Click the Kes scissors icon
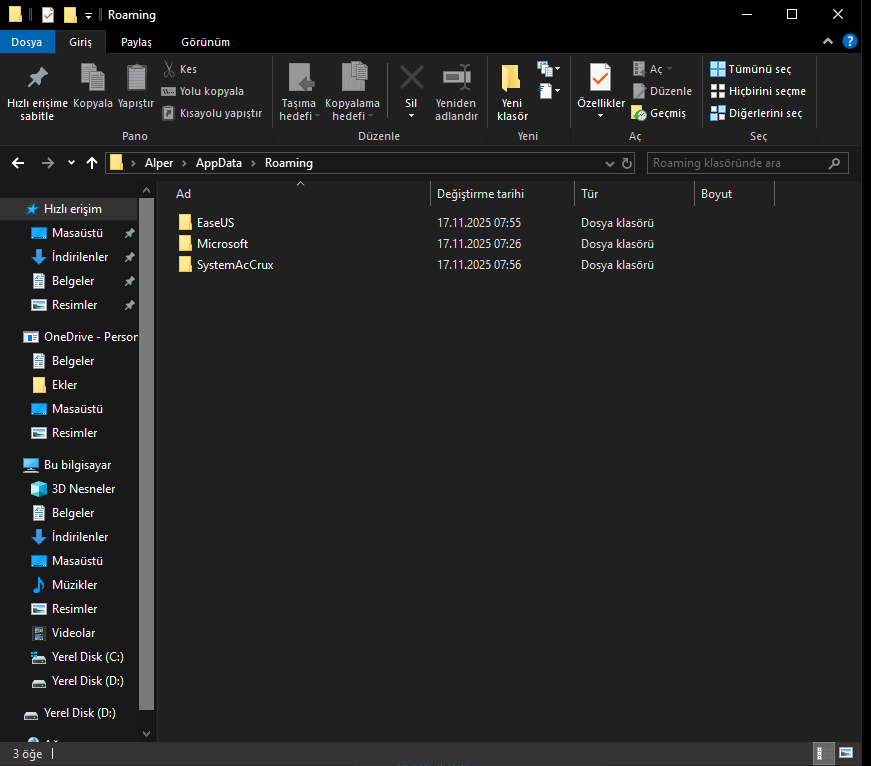The width and height of the screenshot is (871, 766). tap(169, 69)
